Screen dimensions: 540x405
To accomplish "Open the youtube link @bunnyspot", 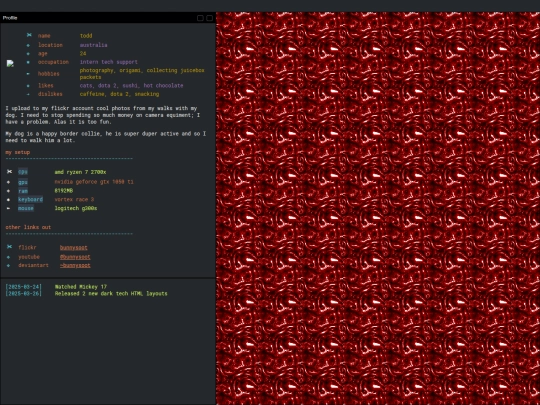I will (75, 257).
